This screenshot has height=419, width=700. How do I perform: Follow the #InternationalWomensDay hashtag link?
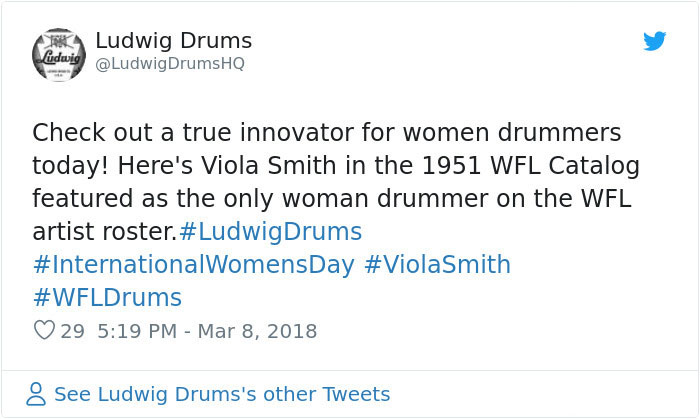click(x=193, y=265)
